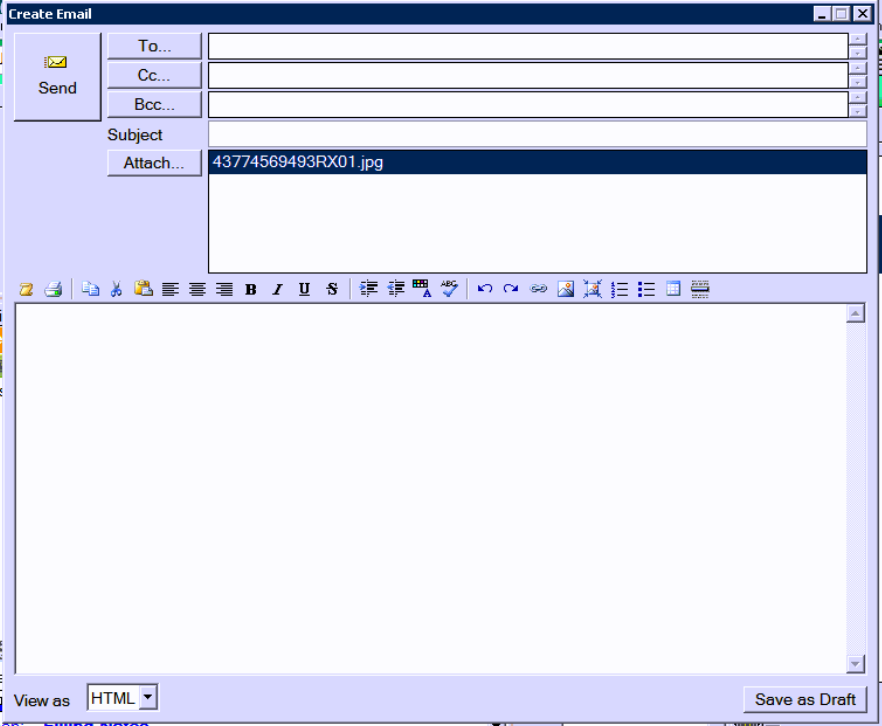Click the Paste clipboard icon
The image size is (882, 726).
click(x=143, y=289)
